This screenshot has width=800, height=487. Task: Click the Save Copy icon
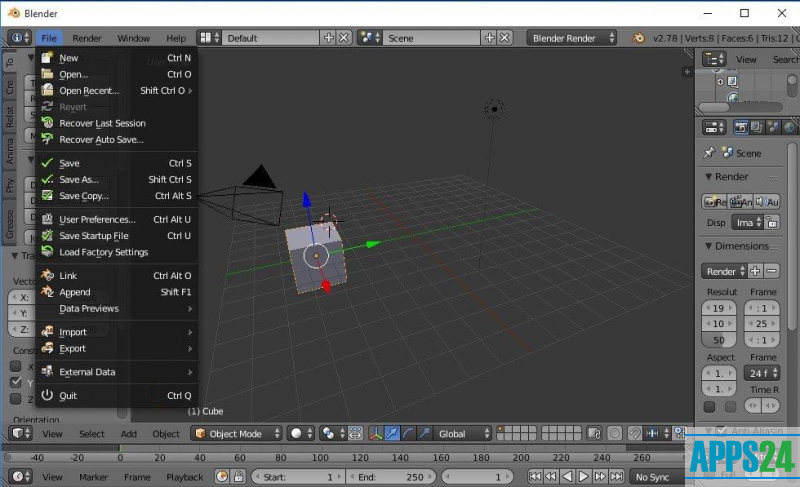47,196
